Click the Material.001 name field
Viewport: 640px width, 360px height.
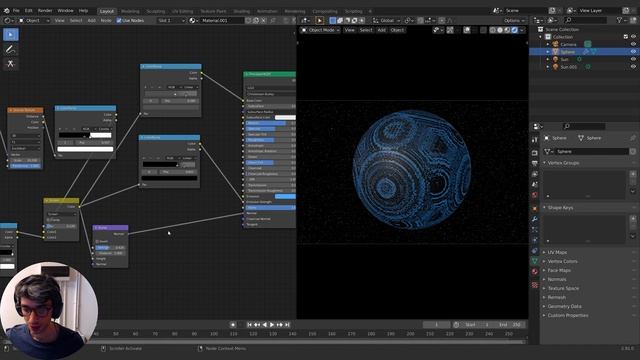(221, 20)
